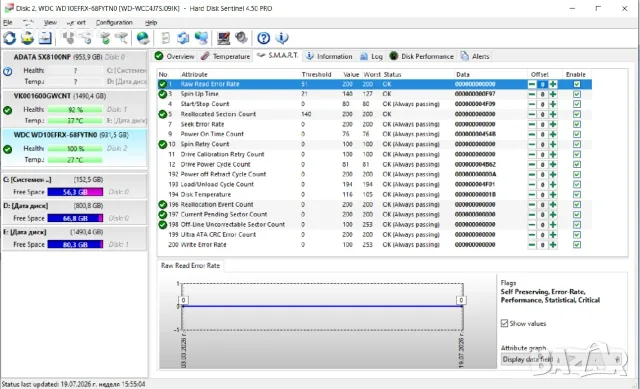Click C: drive free space bar
Image resolution: width=640 pixels, height=389 pixels.
pos(75,192)
